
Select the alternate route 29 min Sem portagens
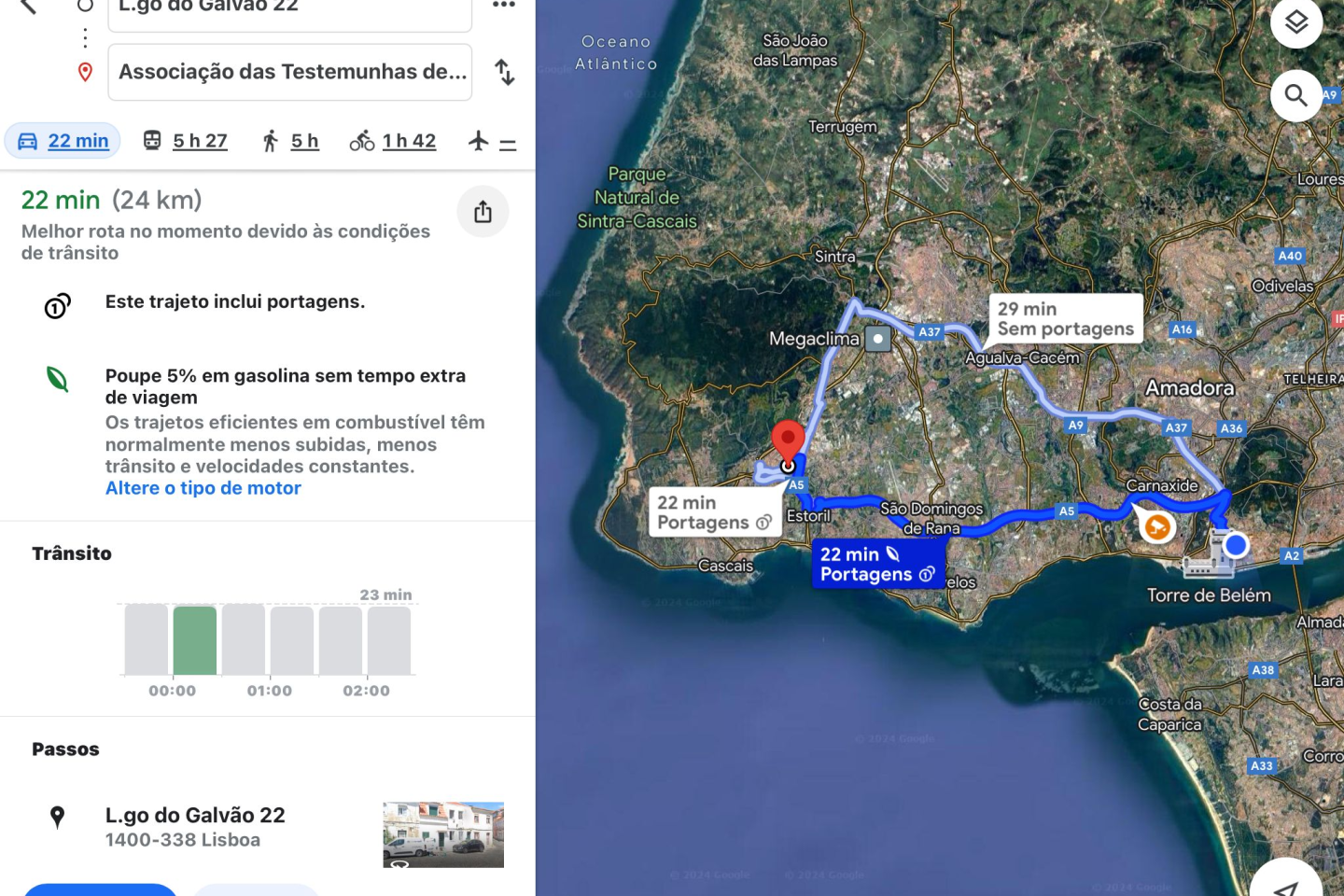[x=1065, y=319]
